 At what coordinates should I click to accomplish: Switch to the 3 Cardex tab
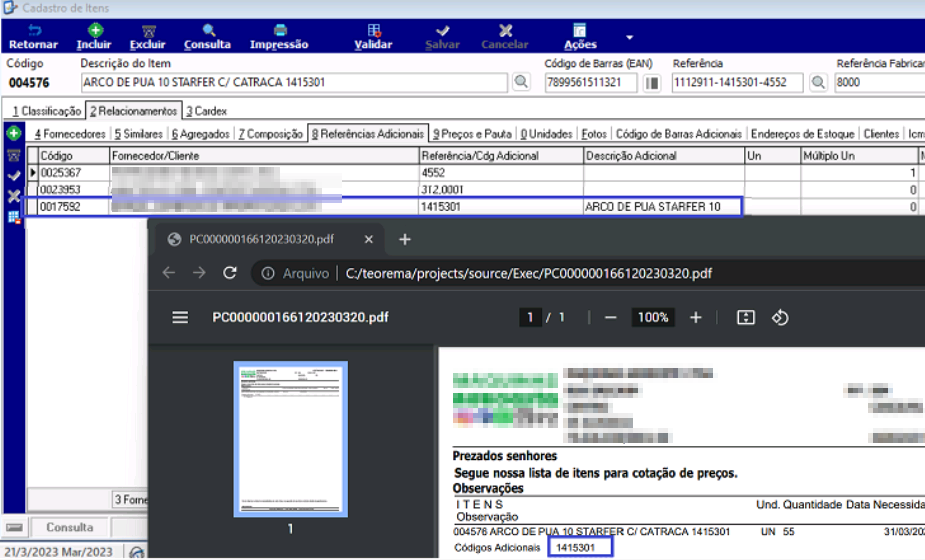(206, 111)
